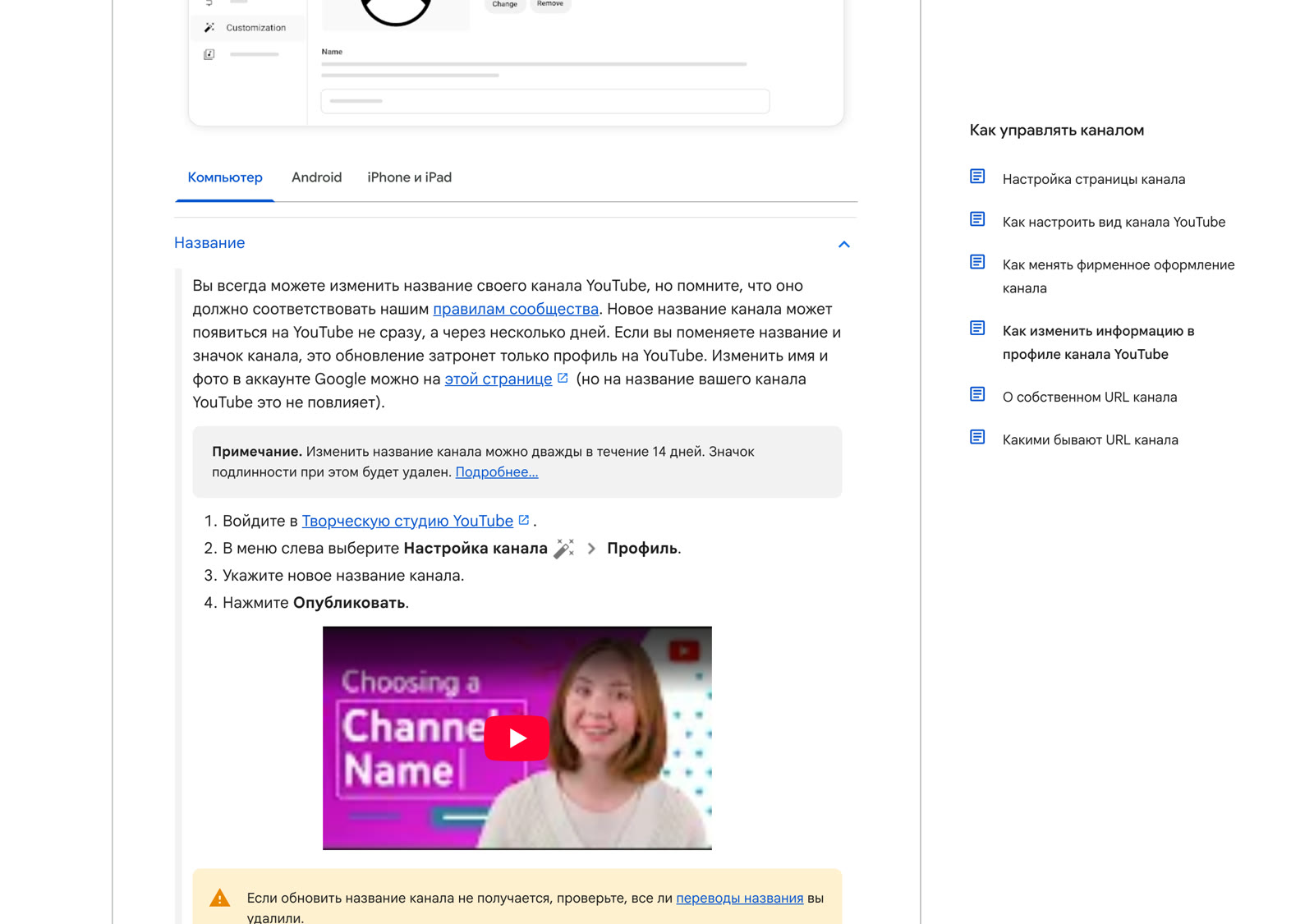Open Какими бывают URL канала article
Viewport: 1314px width, 924px height.
coord(1091,439)
